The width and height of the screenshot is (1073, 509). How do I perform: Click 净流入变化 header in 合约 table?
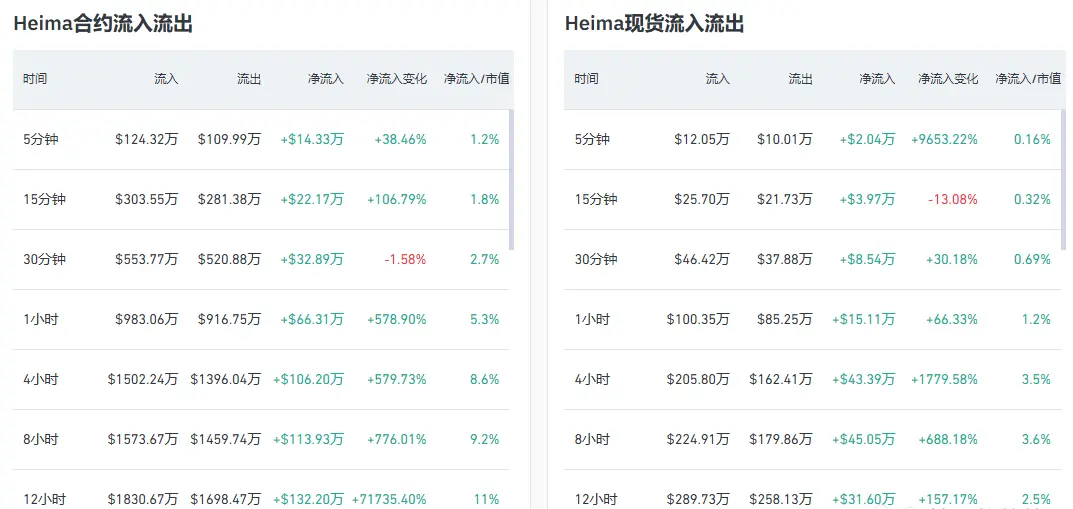[x=397, y=79]
